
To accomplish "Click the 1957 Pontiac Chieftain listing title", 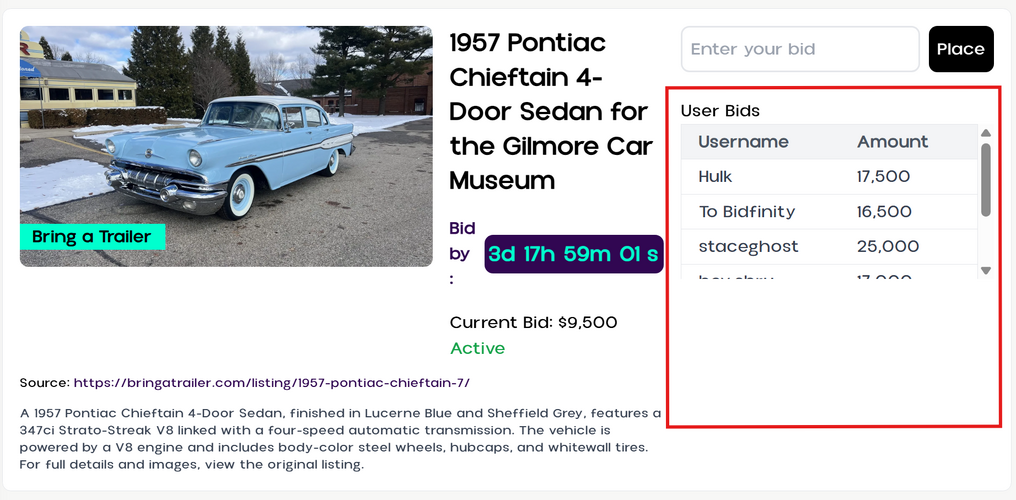I will 551,111.
